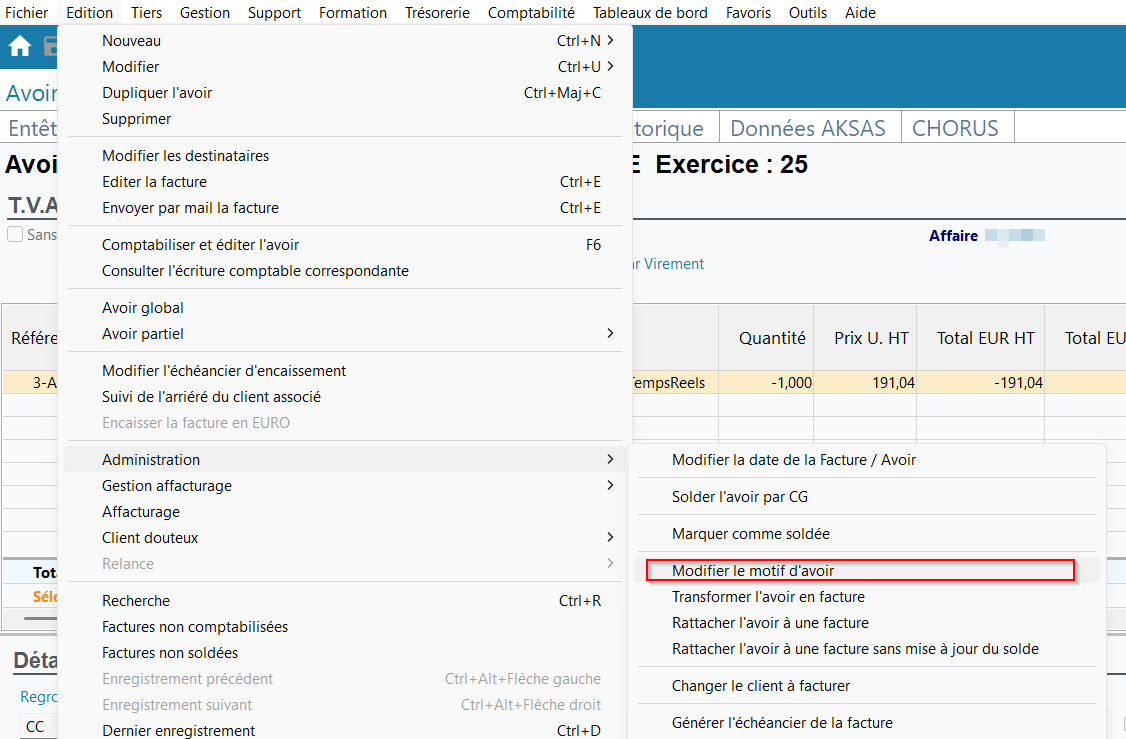Click the Home icon in toolbar
The width and height of the screenshot is (1126, 739).
pyautogui.click(x=20, y=47)
